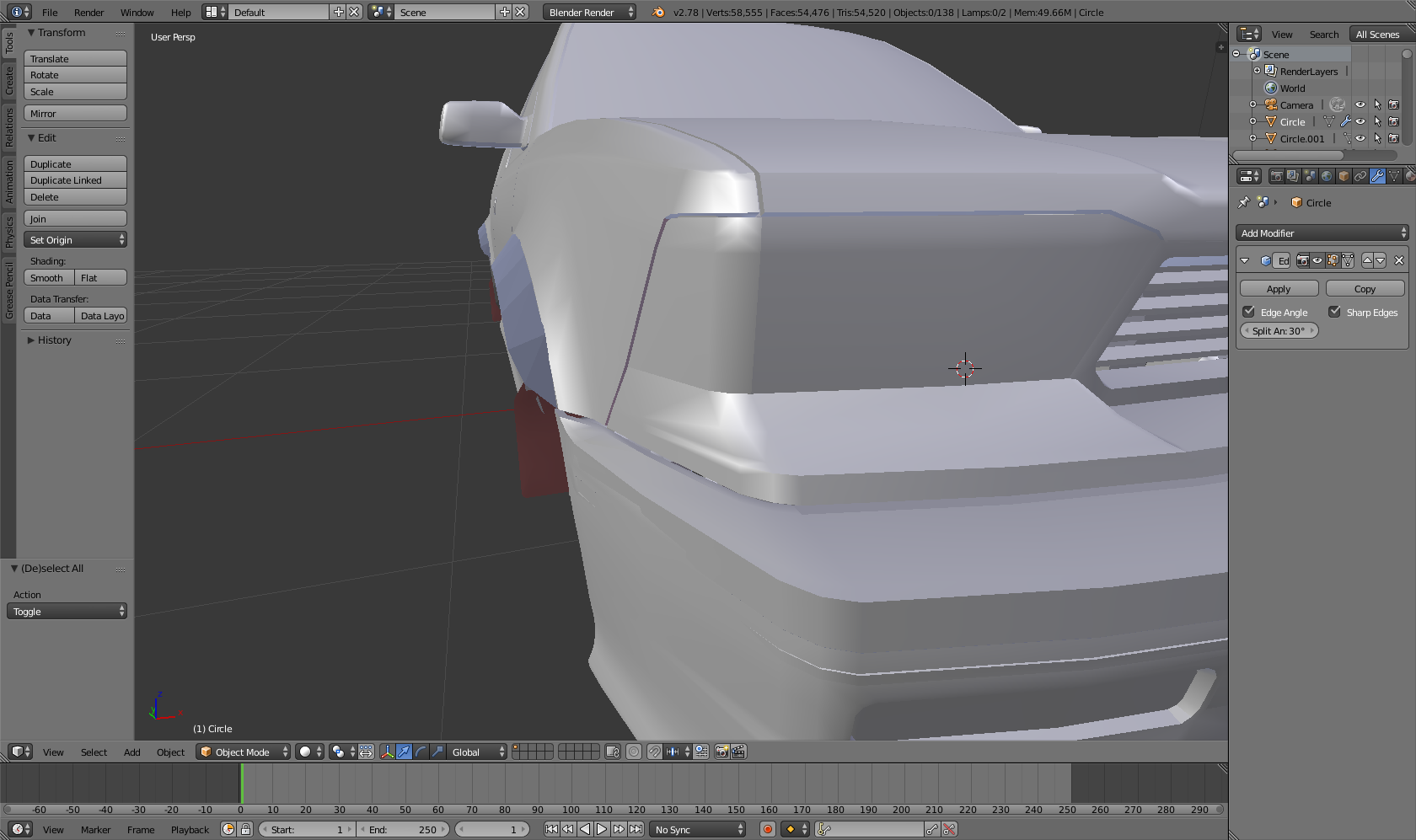Expand the History panel
1416x840 pixels.
pos(54,340)
